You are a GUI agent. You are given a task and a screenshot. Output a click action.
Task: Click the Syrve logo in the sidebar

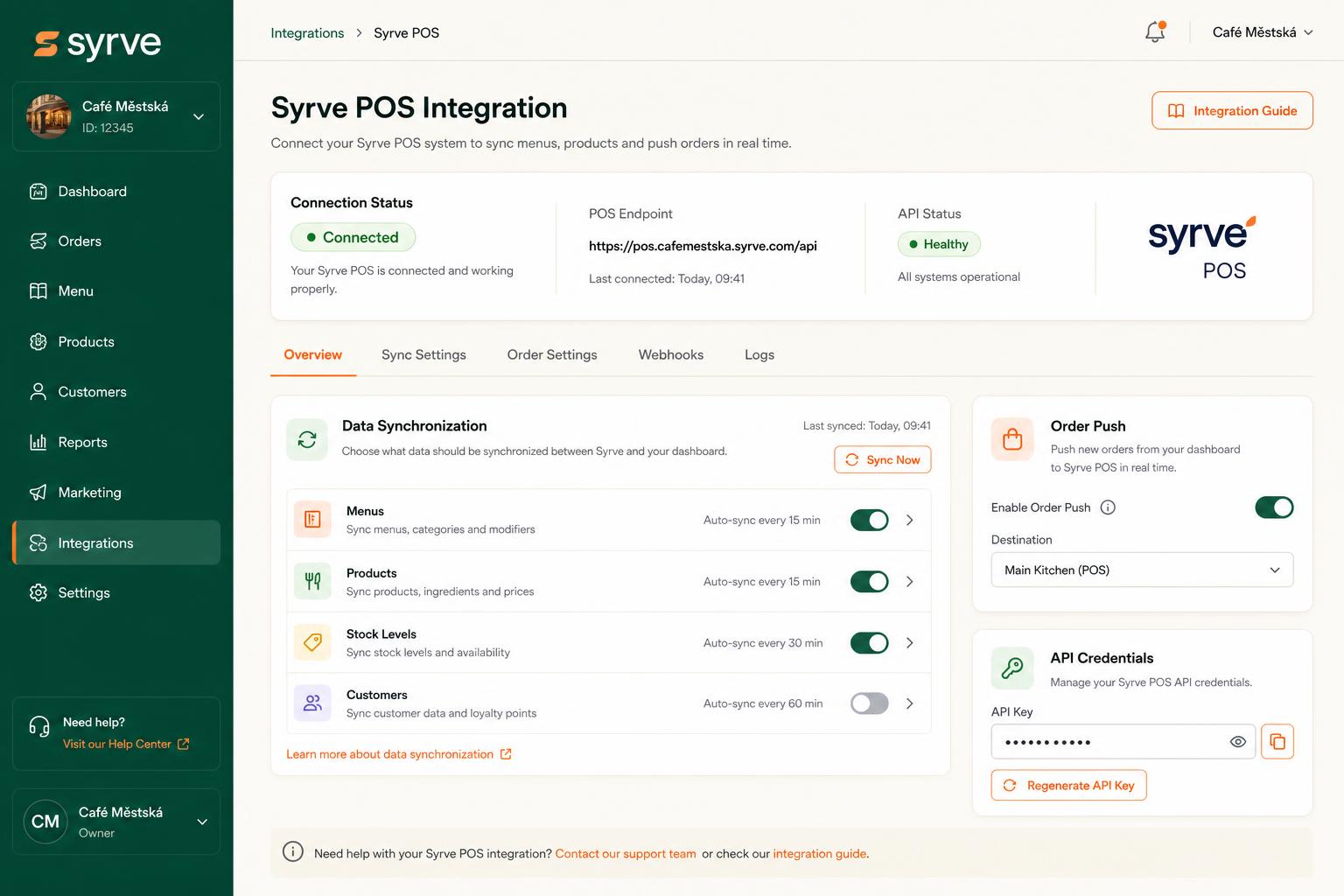click(x=97, y=44)
